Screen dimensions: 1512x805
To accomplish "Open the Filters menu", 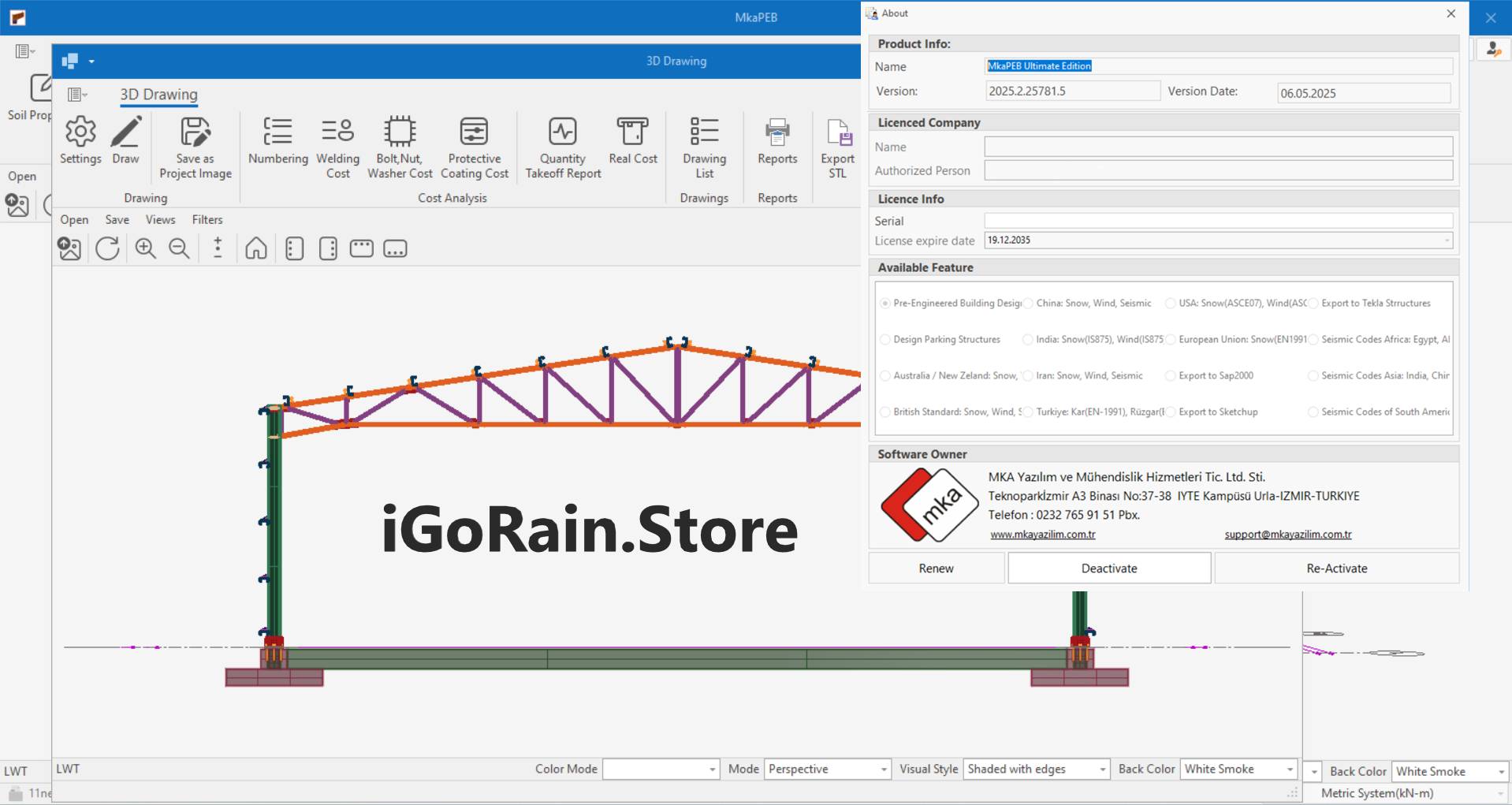I will pyautogui.click(x=207, y=220).
